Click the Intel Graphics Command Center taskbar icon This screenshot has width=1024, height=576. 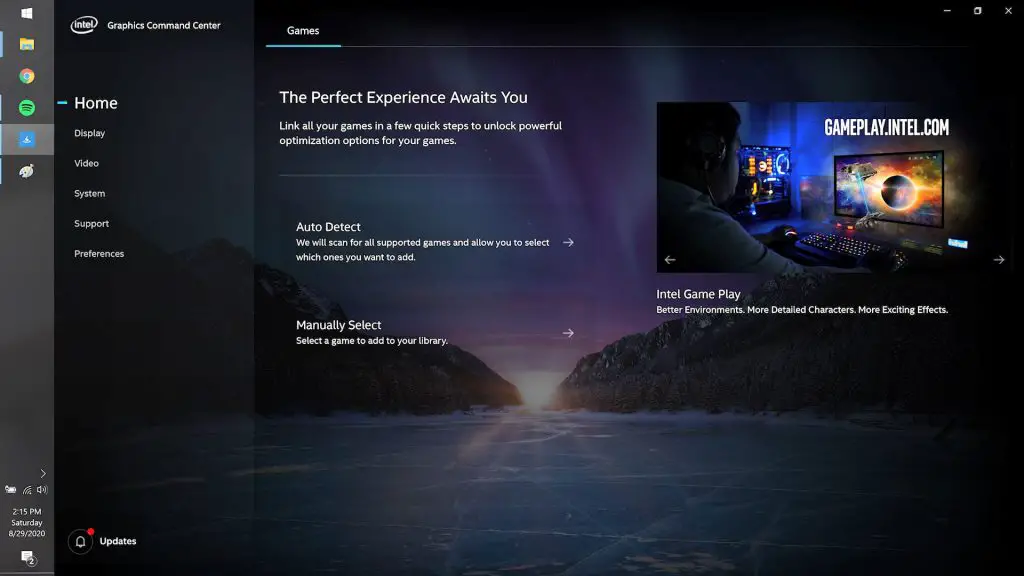point(27,139)
